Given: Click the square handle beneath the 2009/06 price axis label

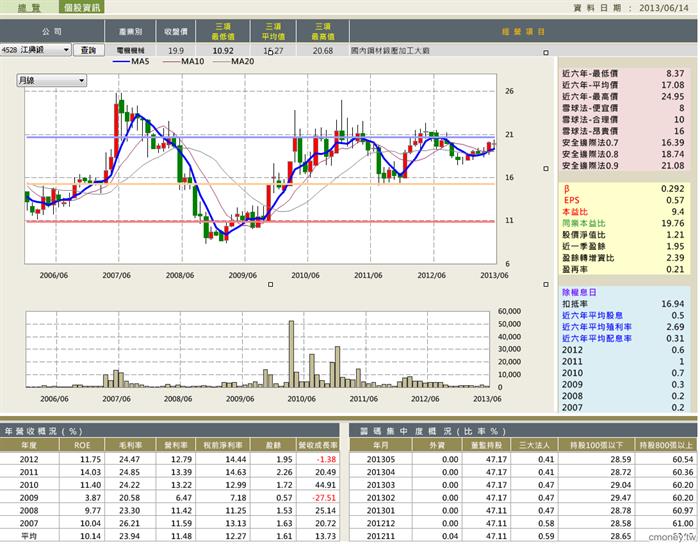Looking at the screenshot, I should pos(270,284).
